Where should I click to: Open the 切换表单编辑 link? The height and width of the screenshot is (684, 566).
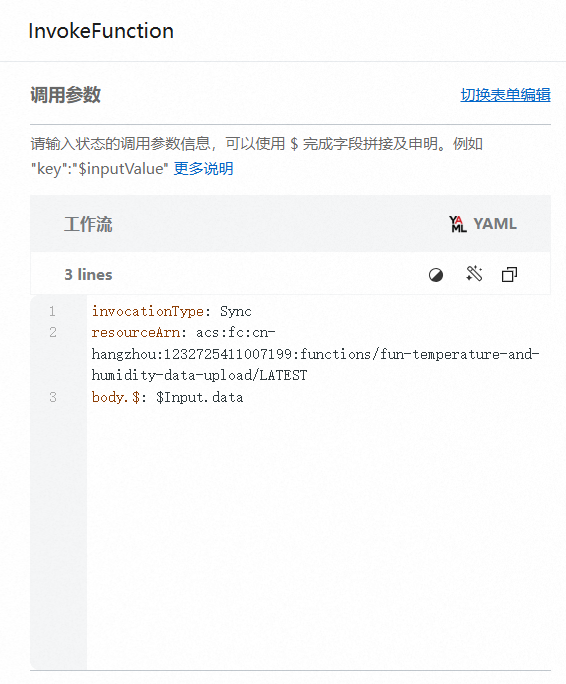click(505, 95)
